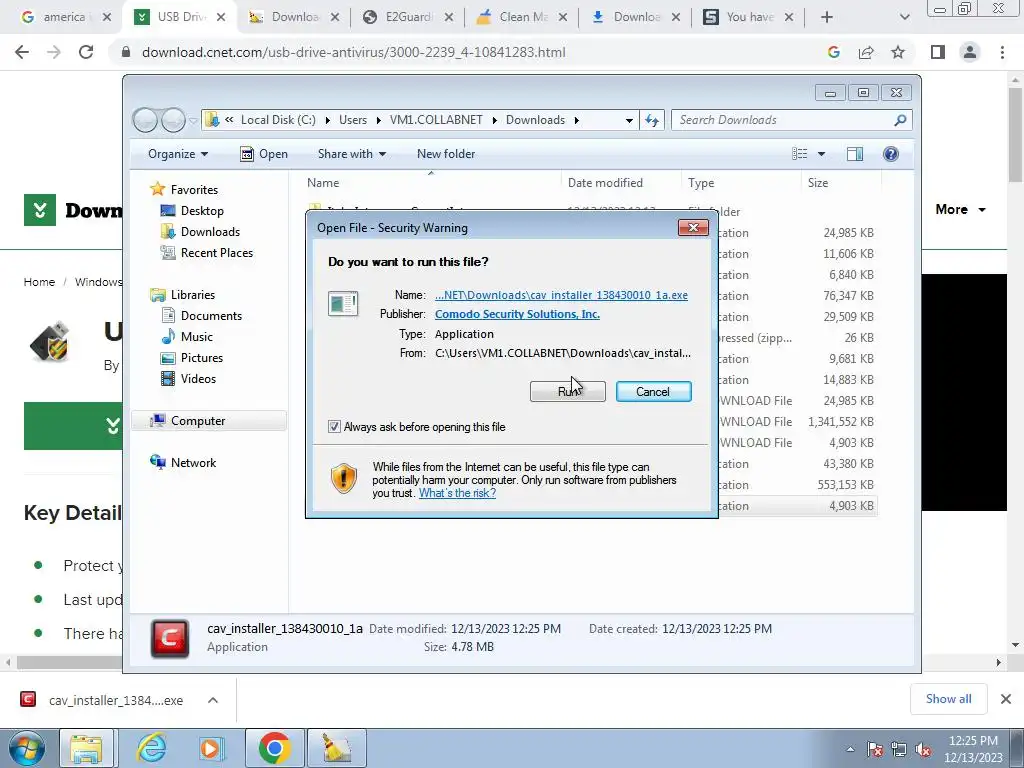Screen dimensions: 1024x768
Task: Click the Windows Start button
Action: [x=25, y=748]
